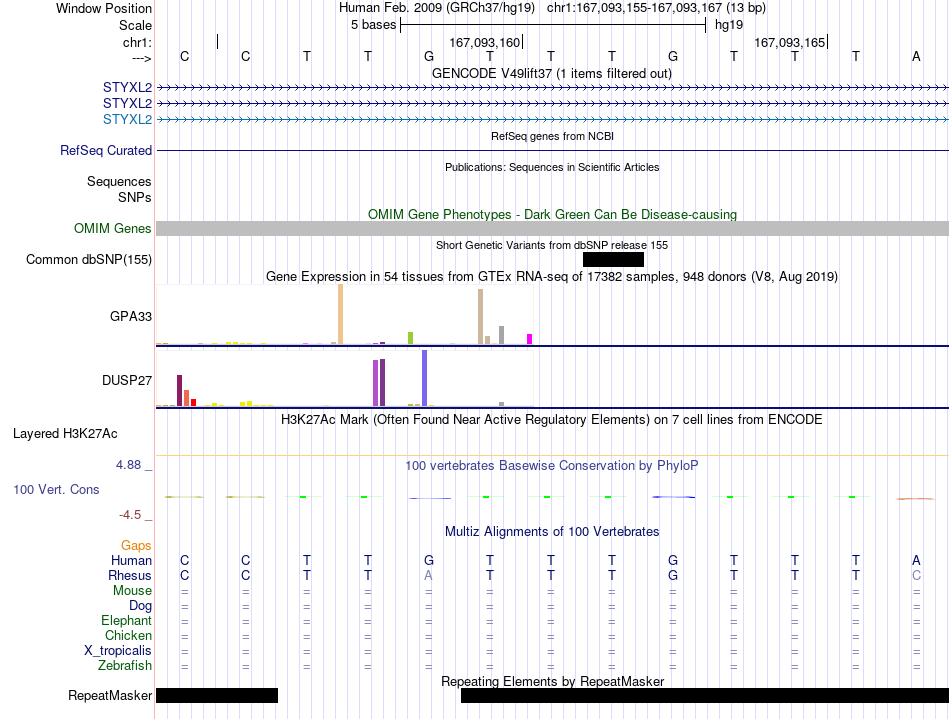
Task: Open the Layered H3K27Ac track label
Action: tap(65, 434)
